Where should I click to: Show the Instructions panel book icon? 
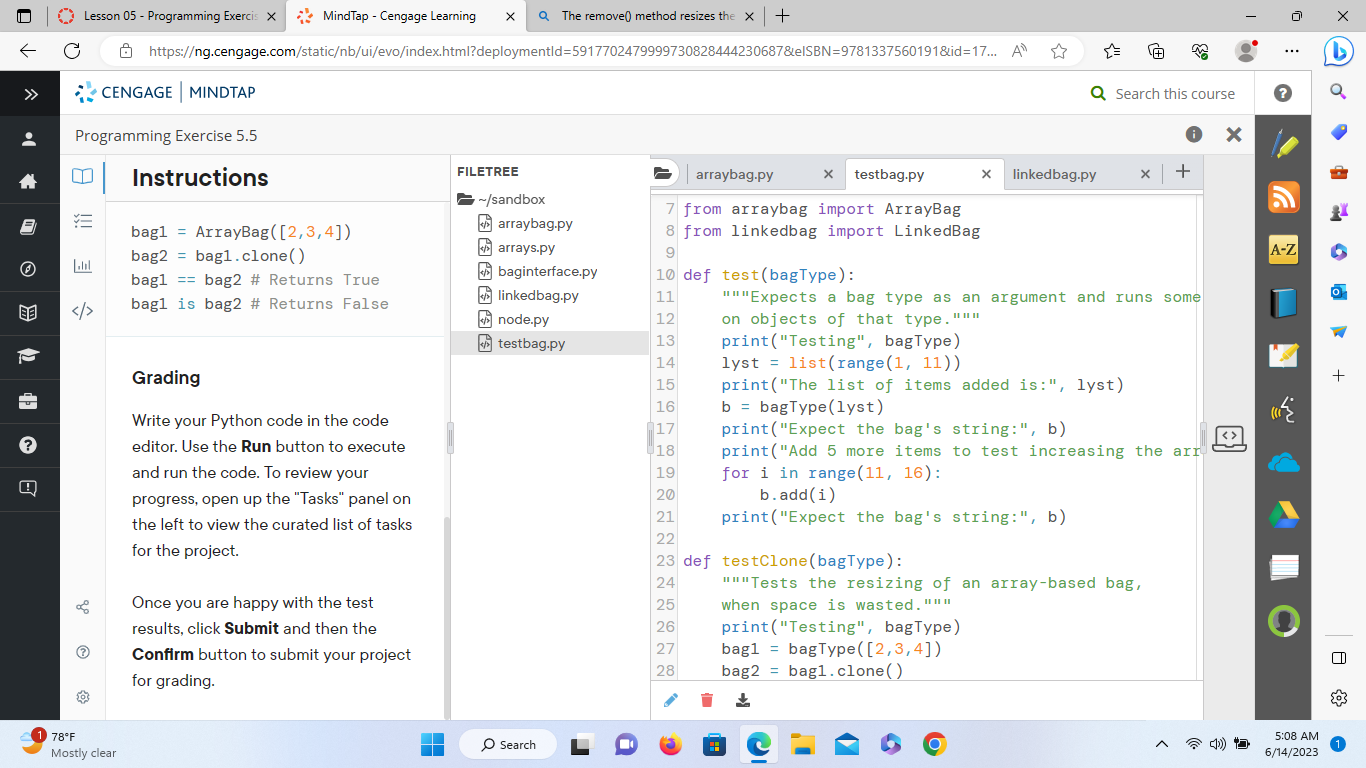(x=82, y=177)
